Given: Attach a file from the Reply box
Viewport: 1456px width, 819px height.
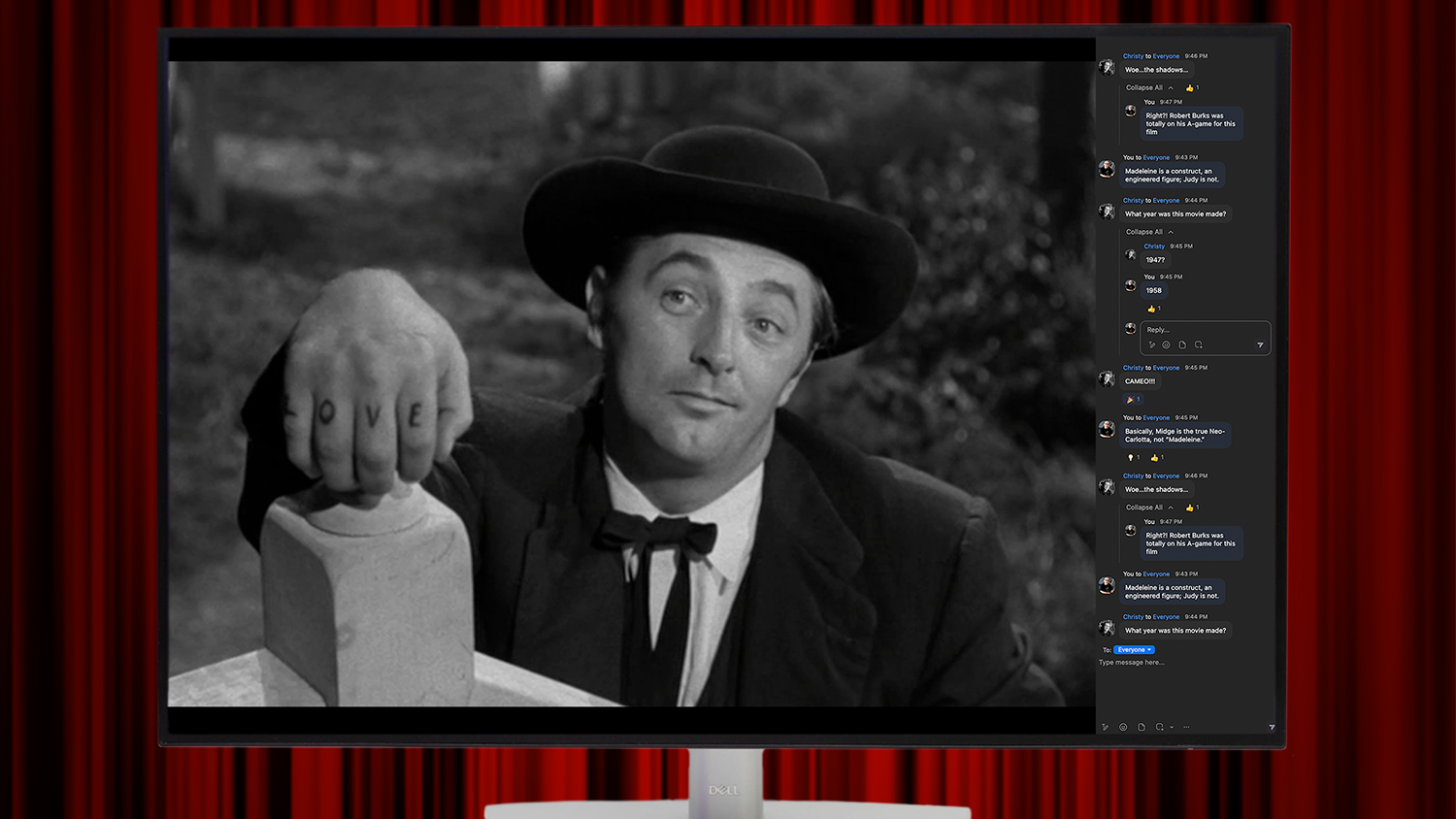Looking at the screenshot, I should [1182, 344].
